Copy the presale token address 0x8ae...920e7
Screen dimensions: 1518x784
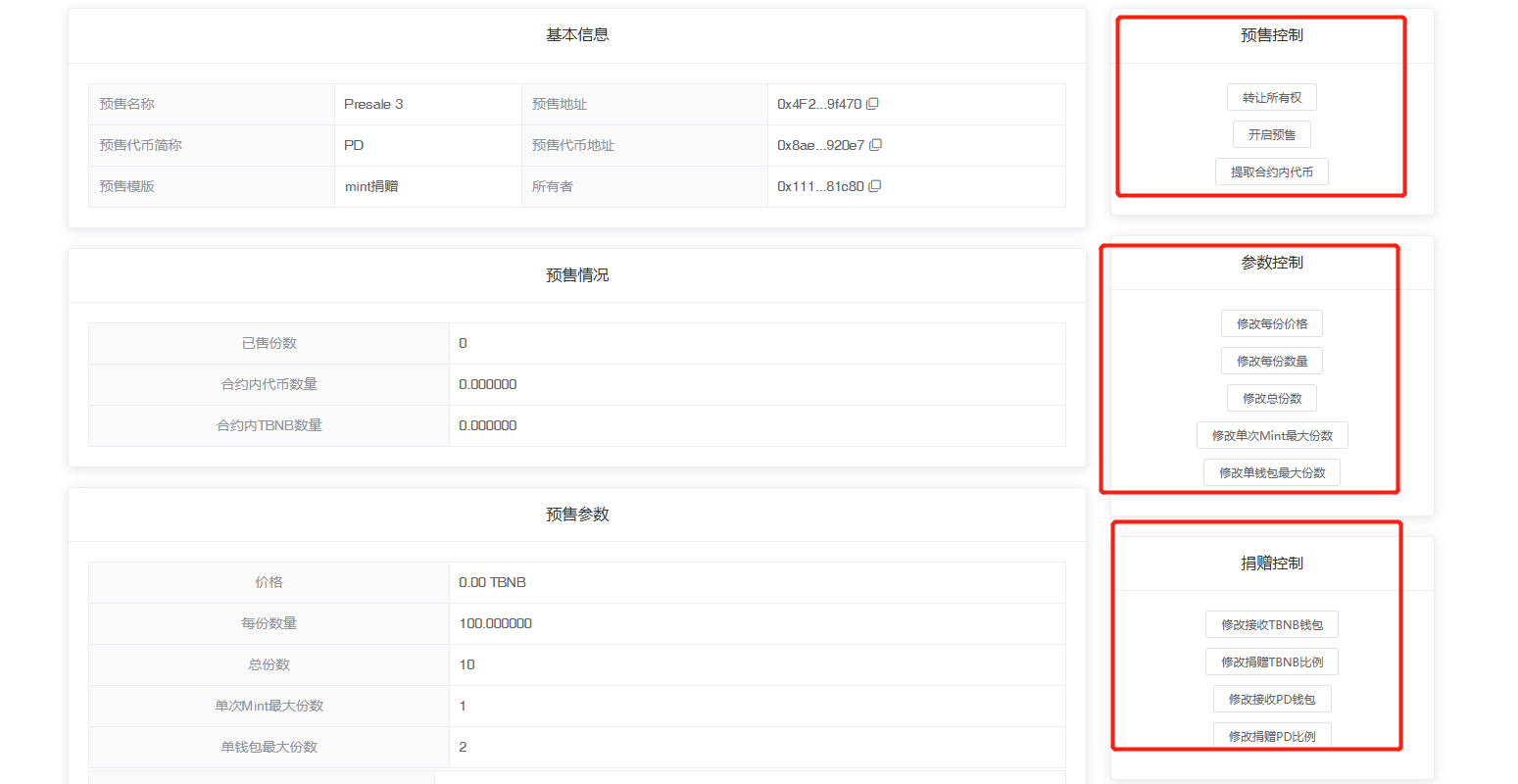click(876, 145)
